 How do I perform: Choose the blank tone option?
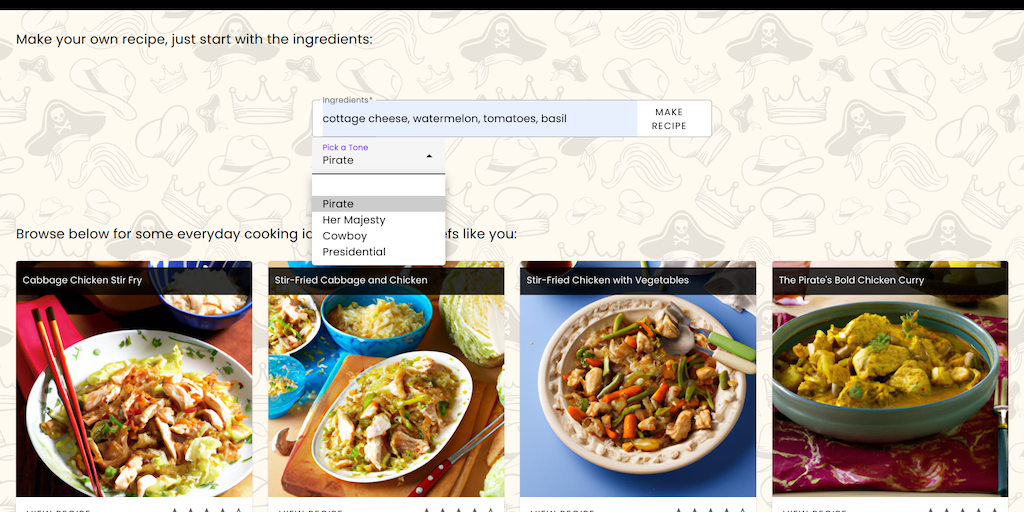point(378,188)
